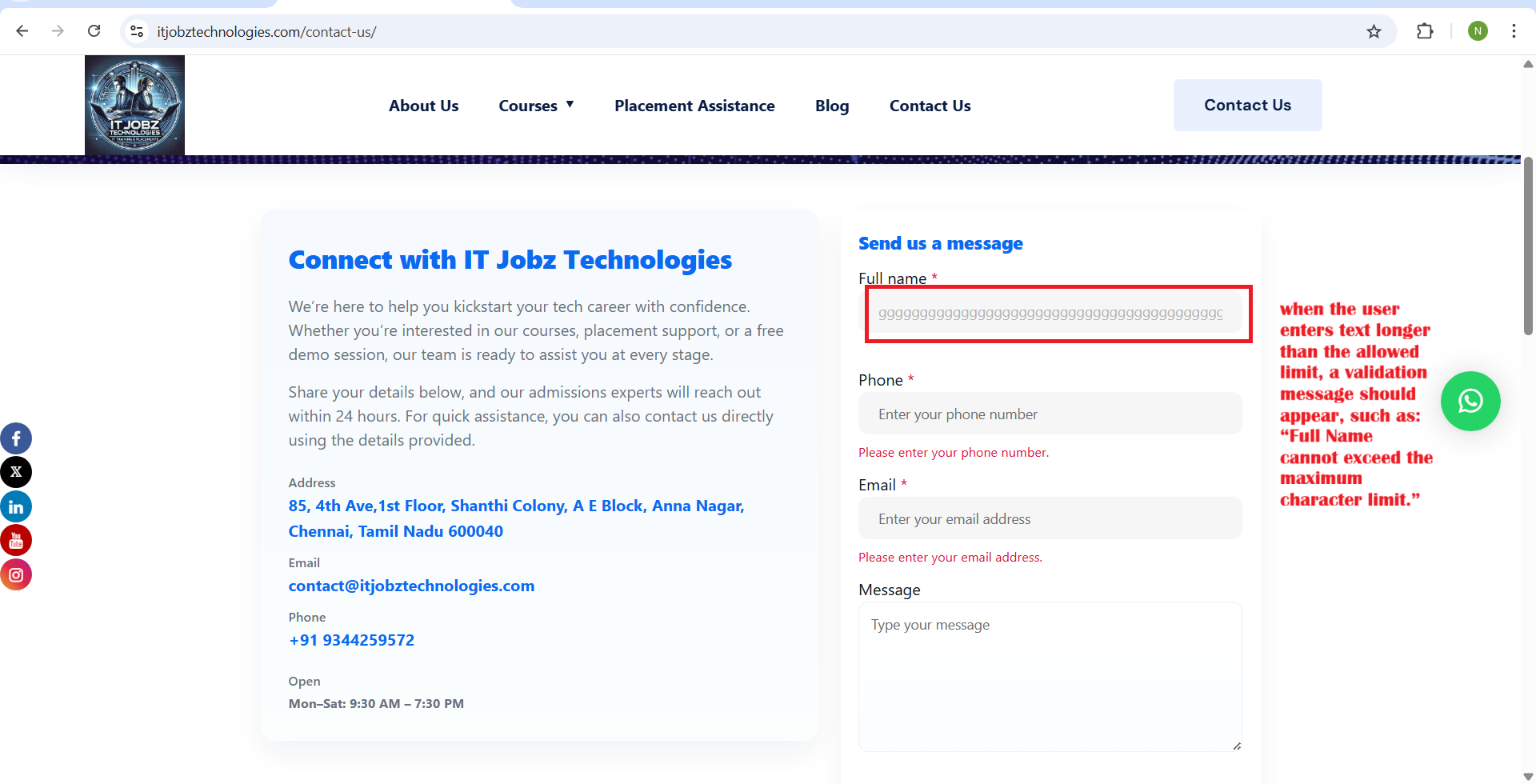Click into the Type your message textarea
Viewport: 1536px width, 784px height.
[1050, 676]
